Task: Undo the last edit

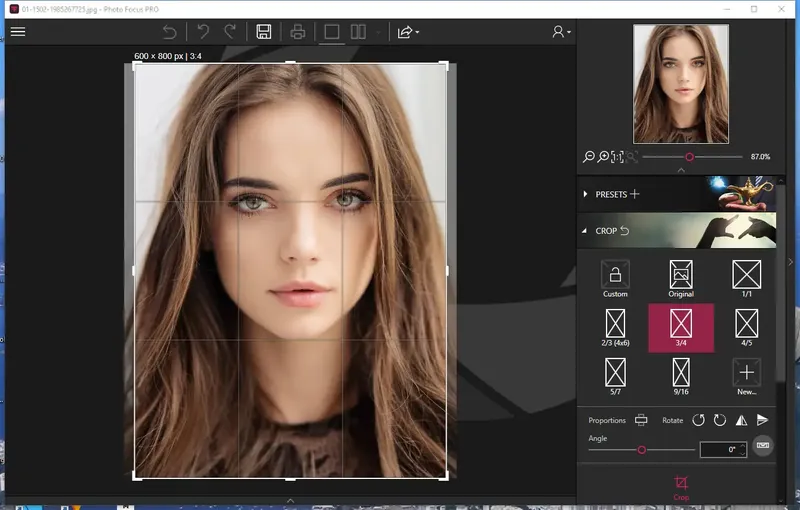Action: 203,32
